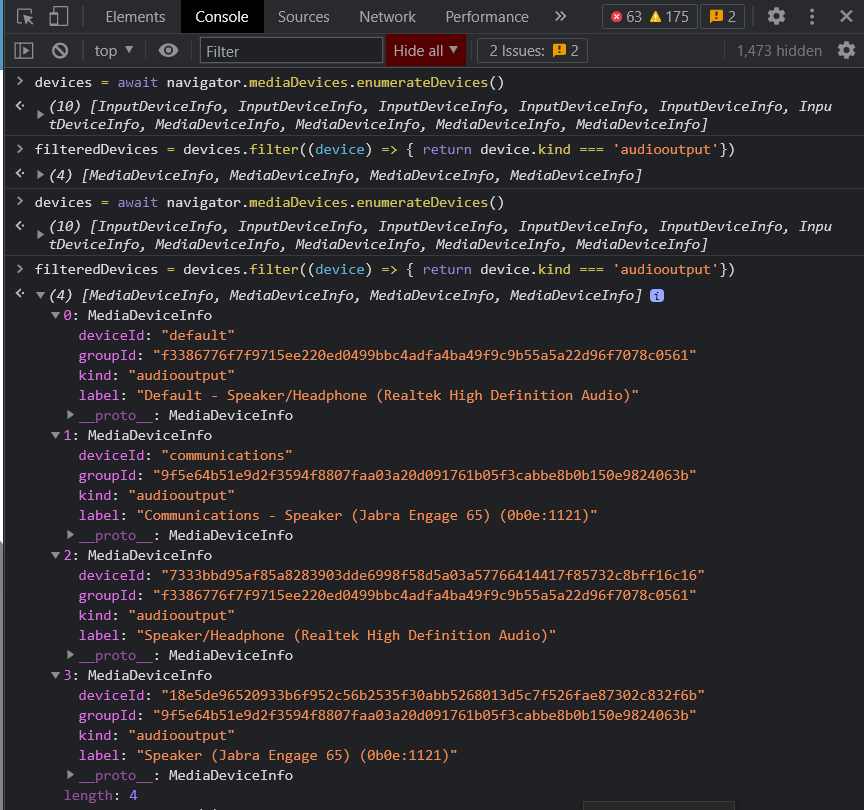
Task: Clear the console with the no-entry icon
Action: [x=61, y=50]
